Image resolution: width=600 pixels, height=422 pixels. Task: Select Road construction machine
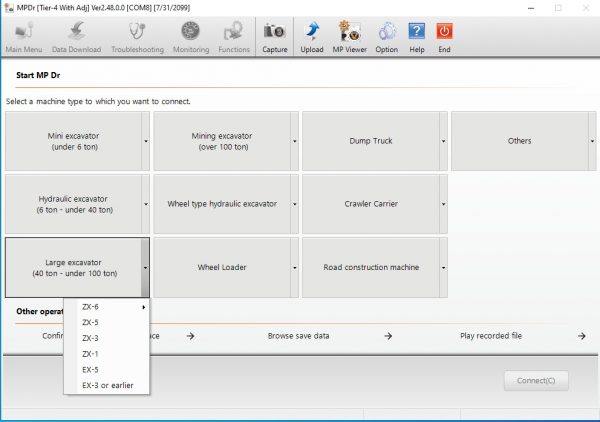(x=371, y=267)
